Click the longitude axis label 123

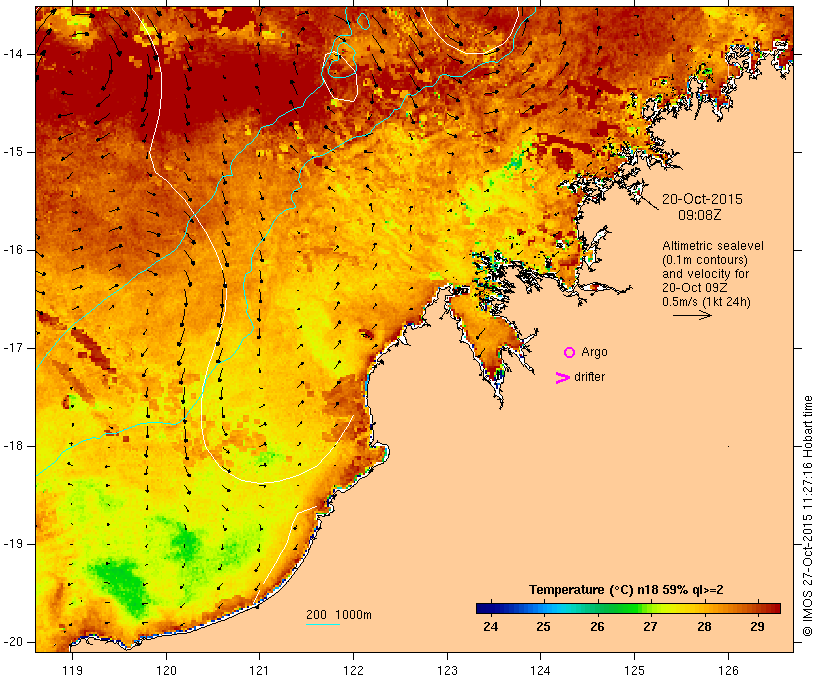point(447,670)
